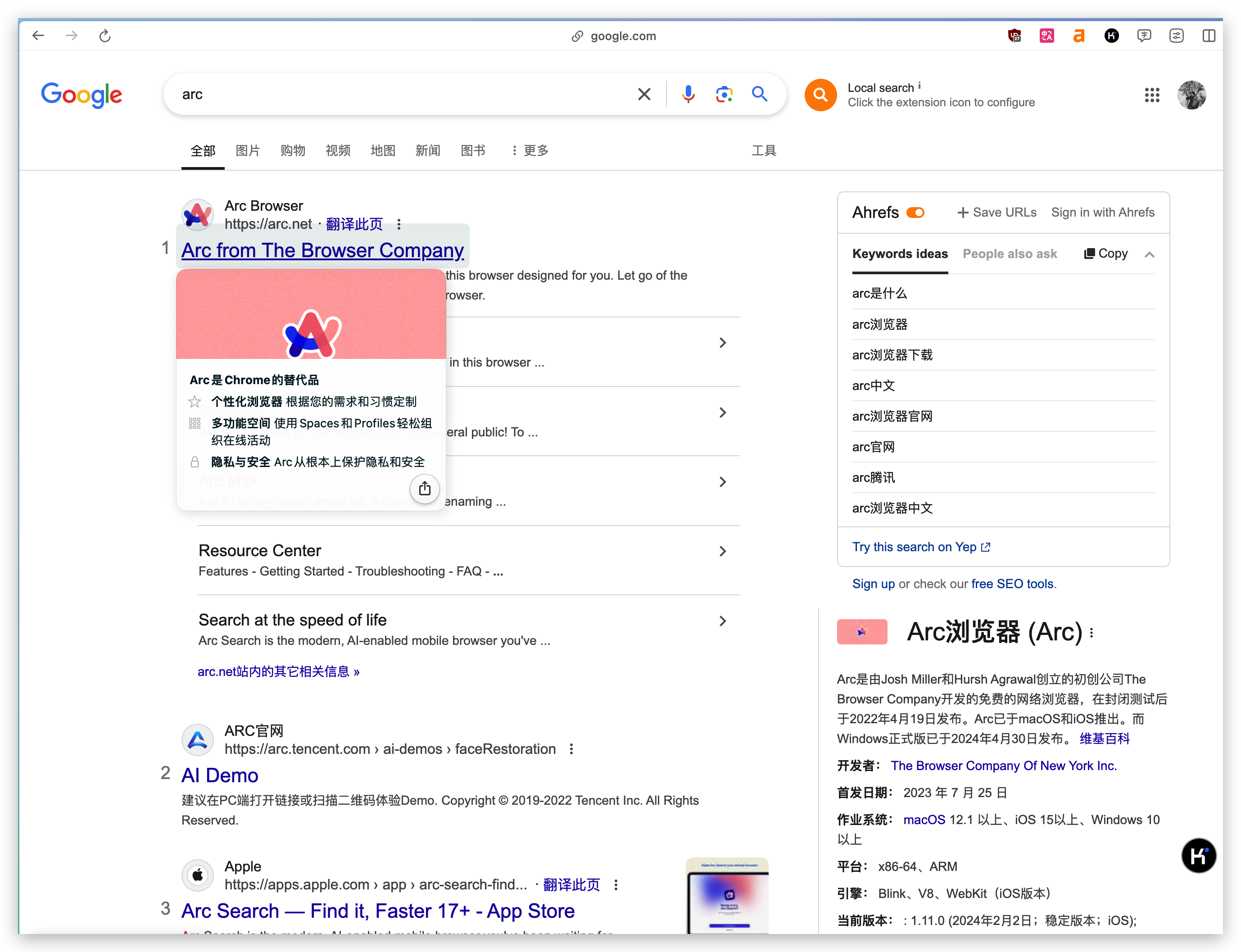Open Google Lens camera search

pyautogui.click(x=724, y=94)
